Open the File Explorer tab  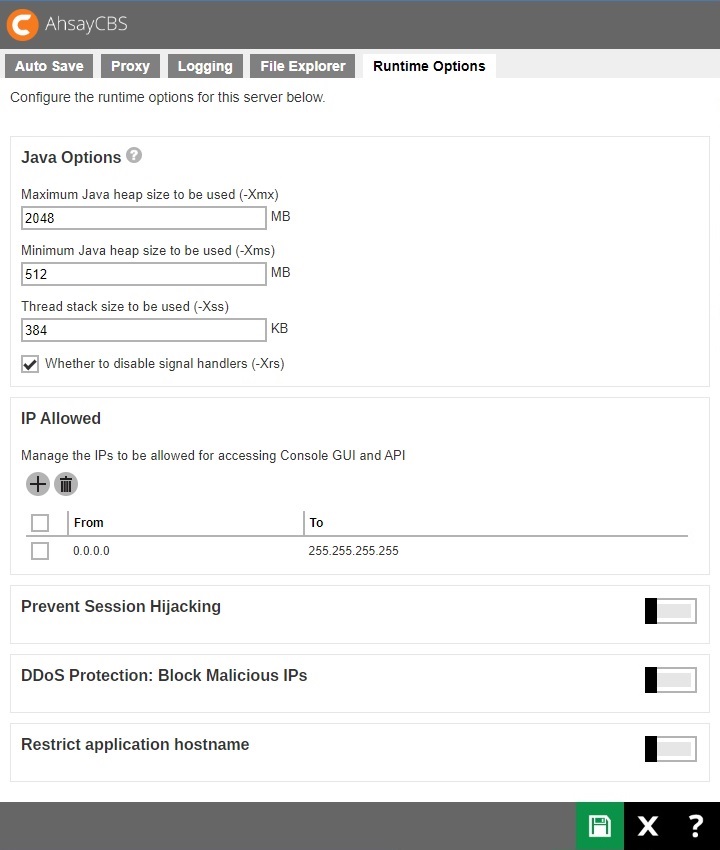pyautogui.click(x=302, y=65)
